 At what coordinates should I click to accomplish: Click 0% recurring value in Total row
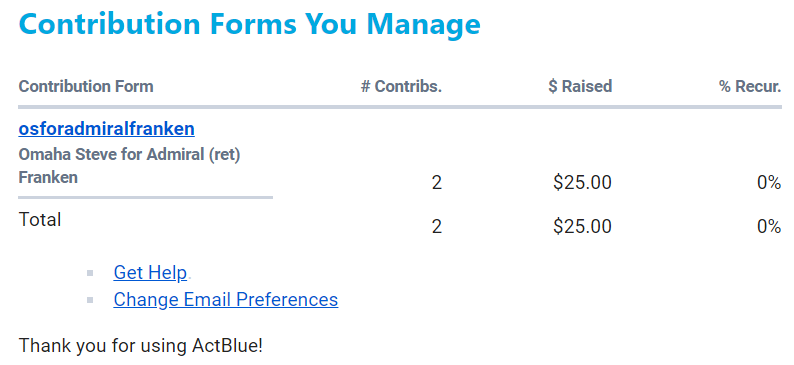tap(769, 227)
